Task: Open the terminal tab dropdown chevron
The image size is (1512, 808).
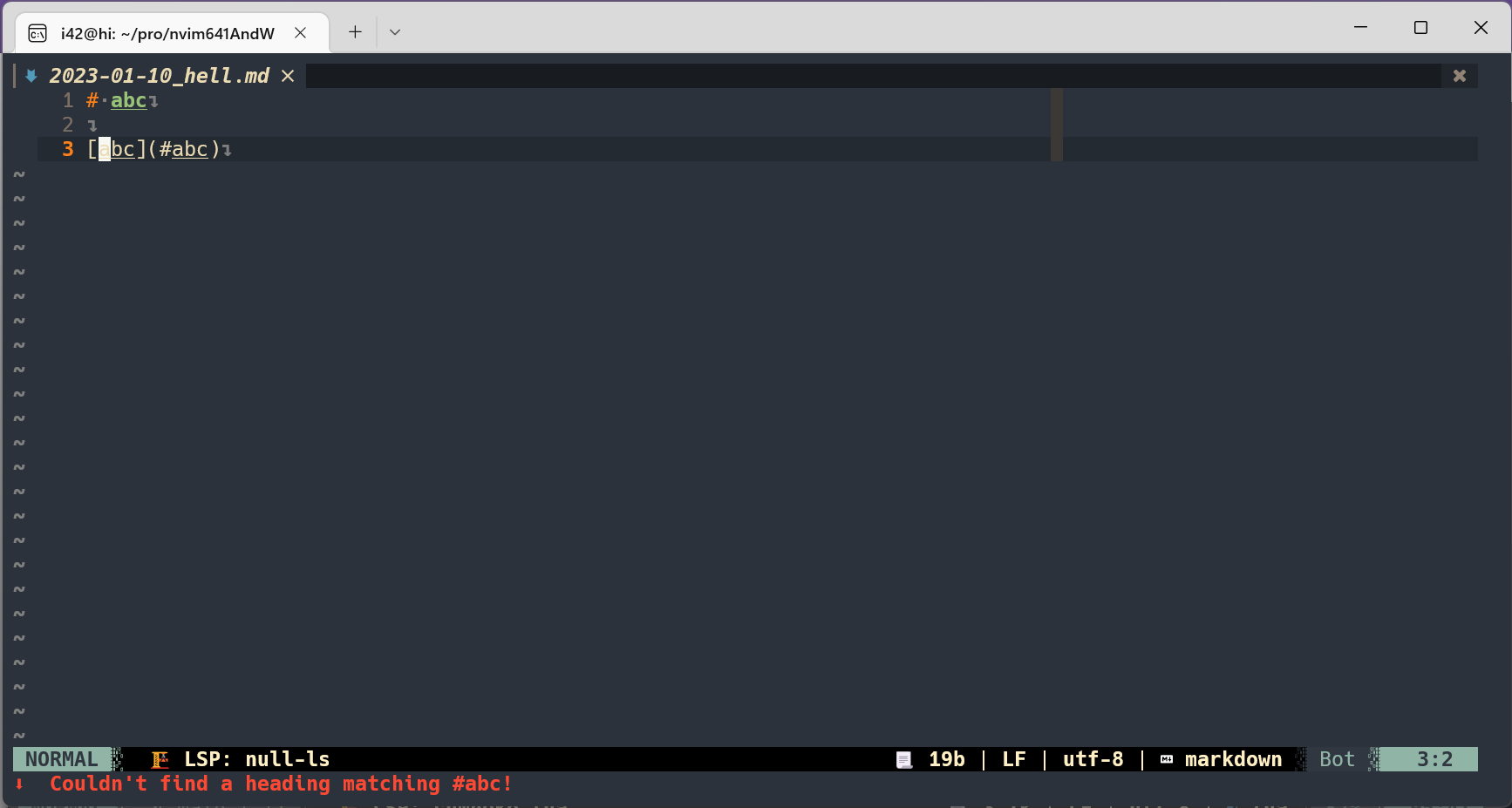Action: pos(395,31)
